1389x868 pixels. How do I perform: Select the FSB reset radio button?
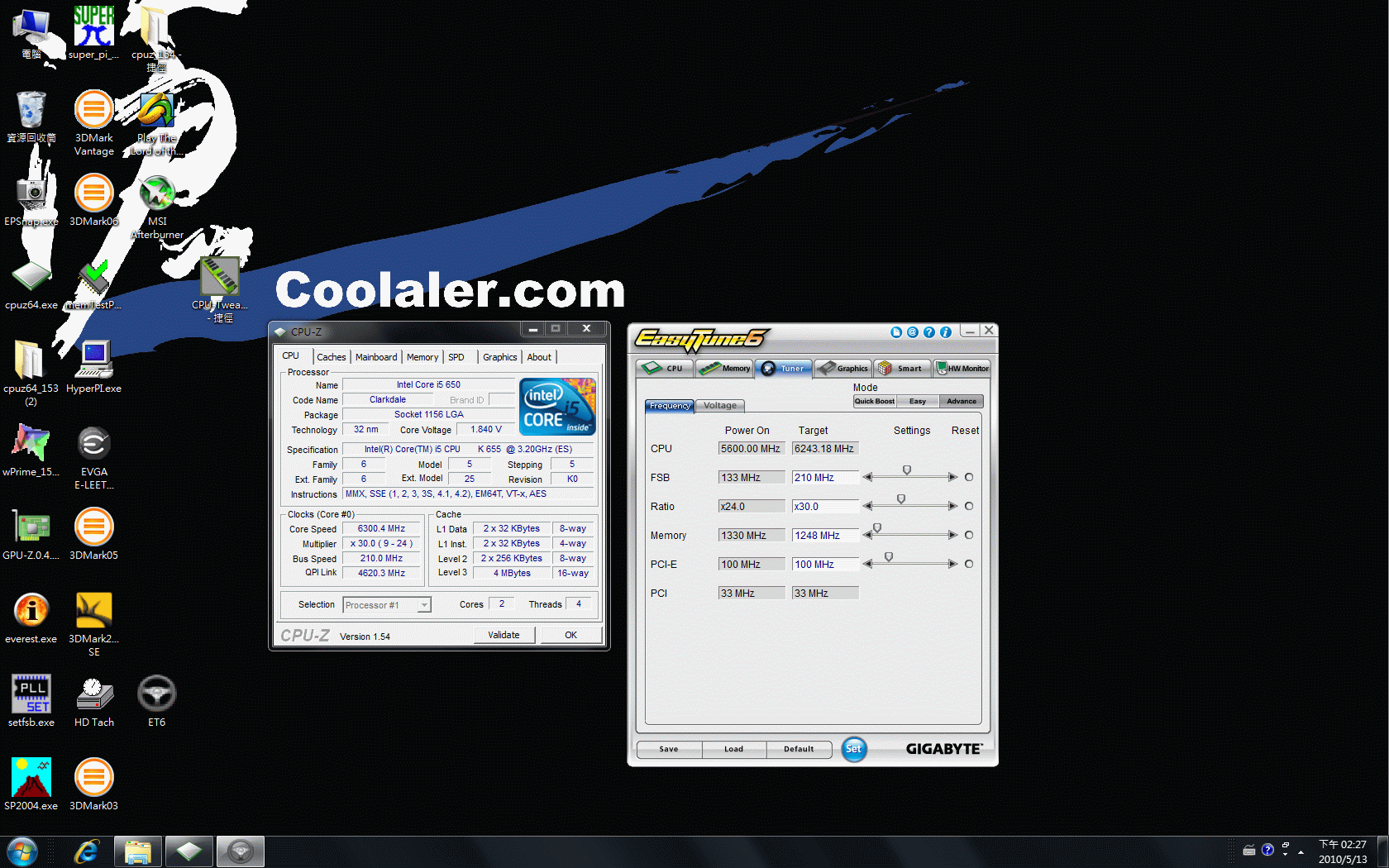969,477
